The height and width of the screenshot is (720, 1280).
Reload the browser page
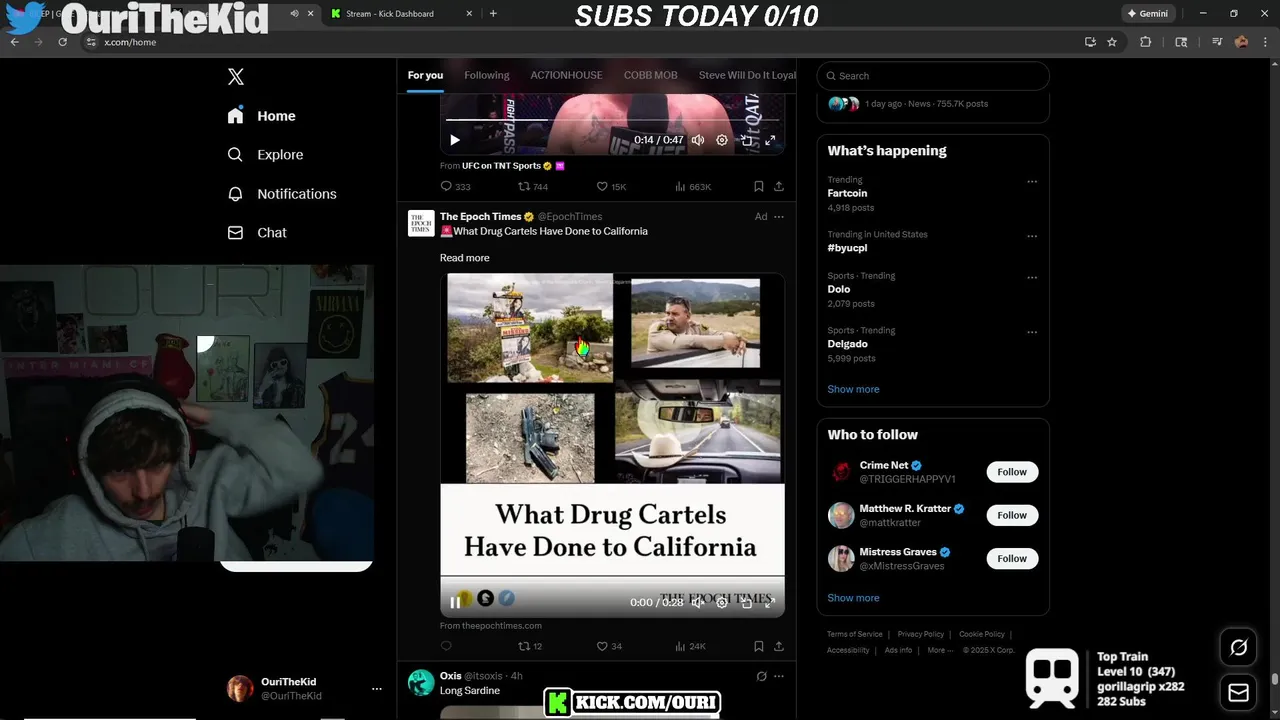point(62,42)
